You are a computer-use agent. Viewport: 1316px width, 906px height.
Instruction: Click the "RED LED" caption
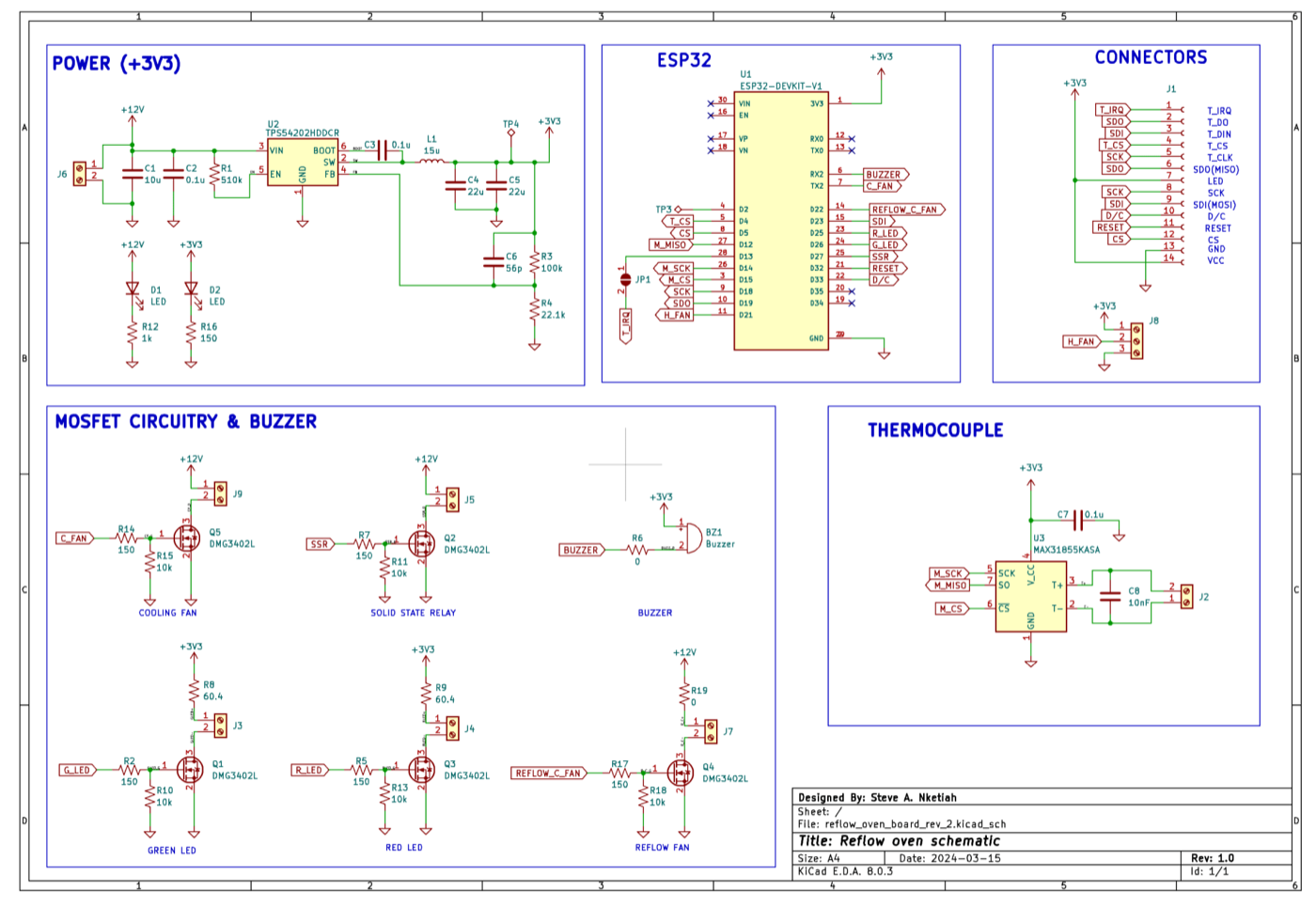(404, 848)
